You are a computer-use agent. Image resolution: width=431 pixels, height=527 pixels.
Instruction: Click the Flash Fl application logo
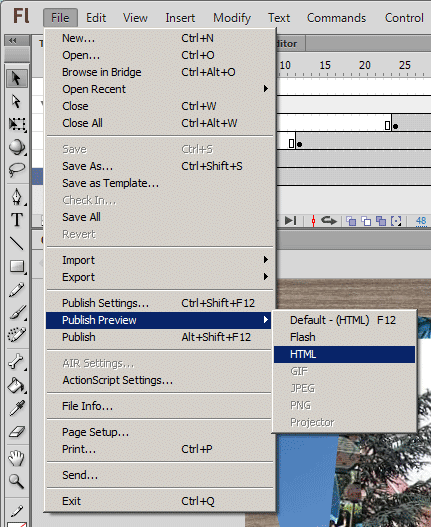tap(21, 16)
